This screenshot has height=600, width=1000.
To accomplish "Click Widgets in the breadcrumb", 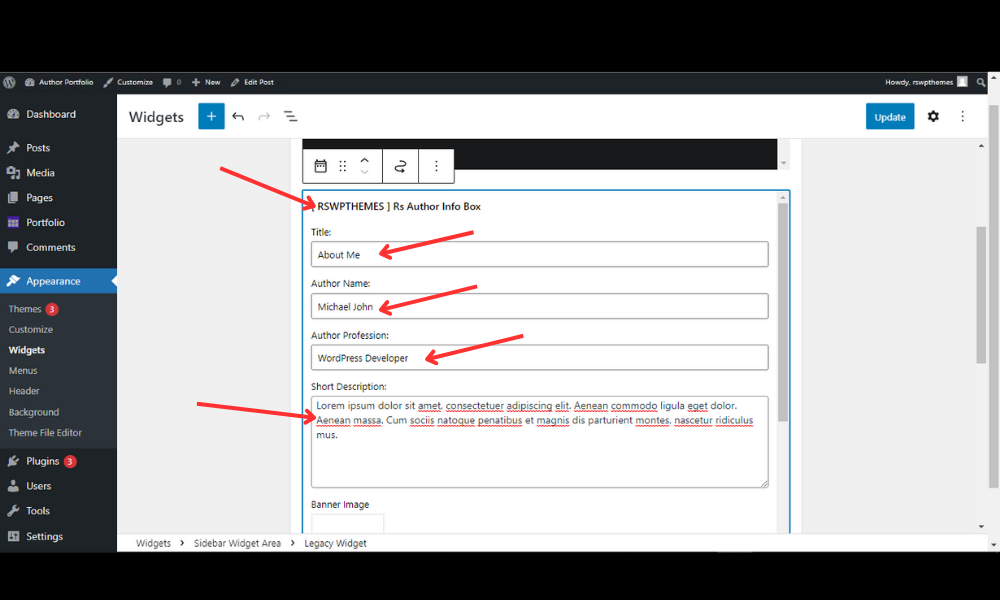I will tap(153, 543).
